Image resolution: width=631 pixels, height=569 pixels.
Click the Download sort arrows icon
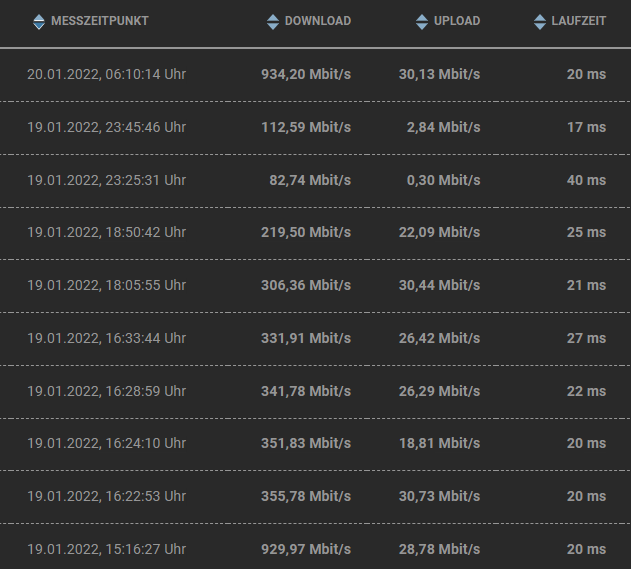273,21
